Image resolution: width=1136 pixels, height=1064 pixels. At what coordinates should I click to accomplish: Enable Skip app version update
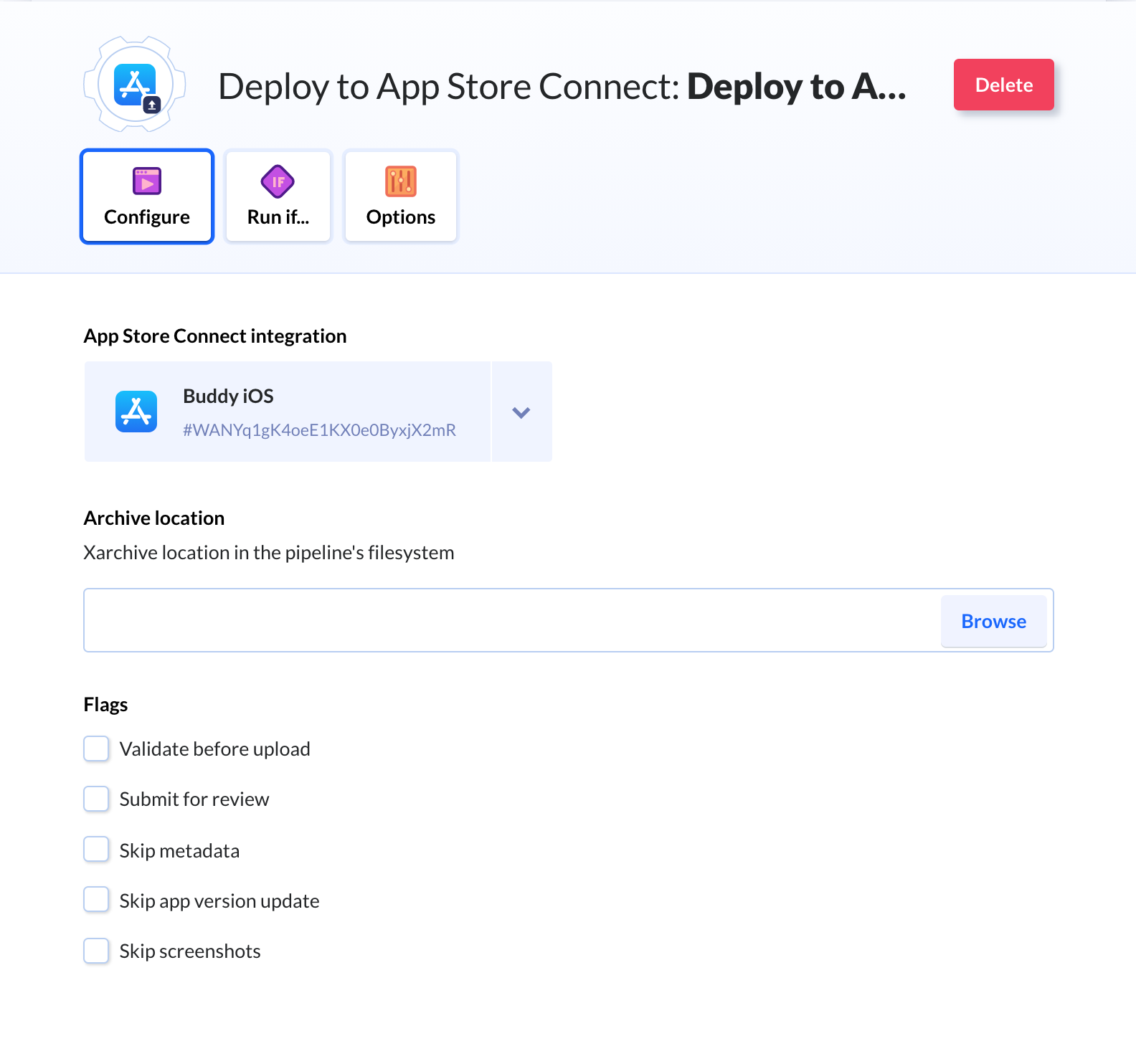click(x=96, y=900)
